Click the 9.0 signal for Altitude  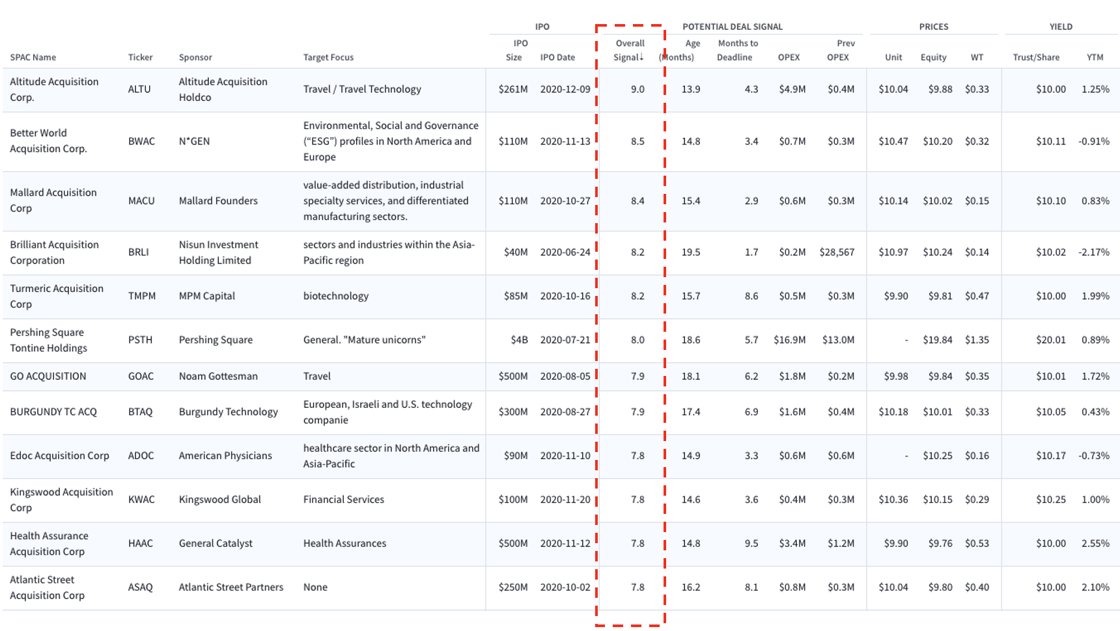[637, 89]
